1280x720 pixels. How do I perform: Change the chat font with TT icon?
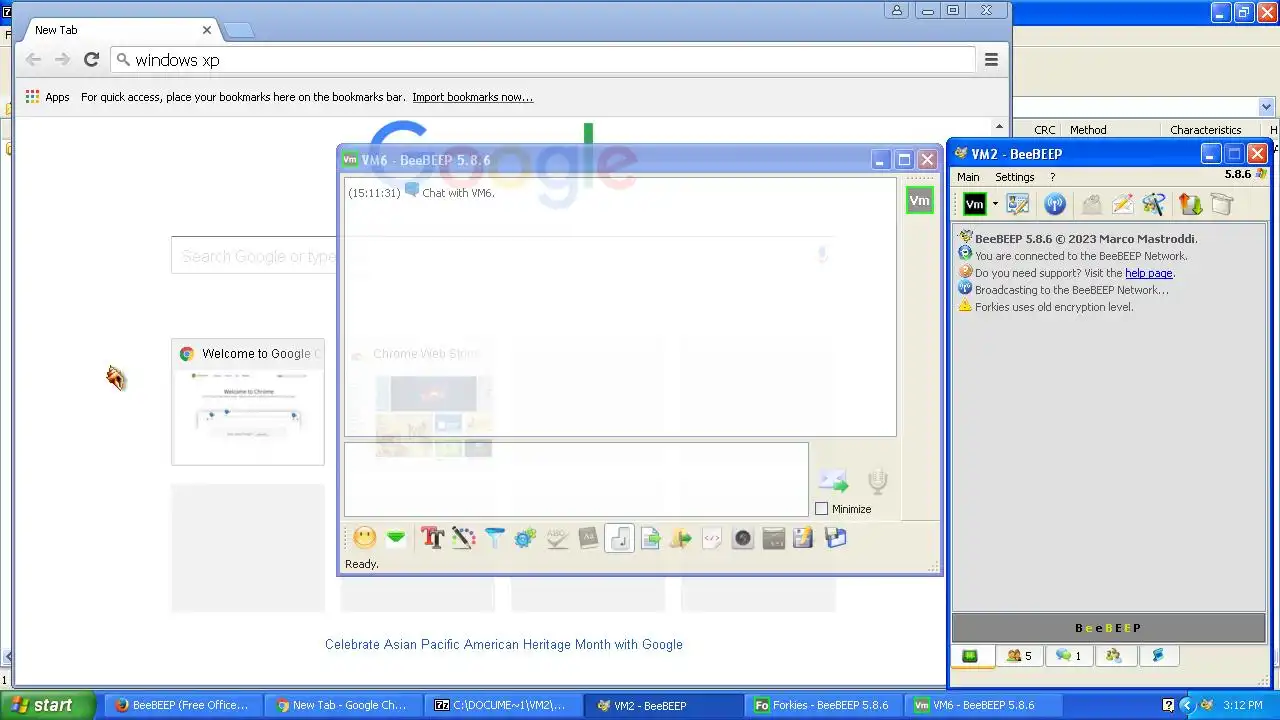tap(432, 538)
